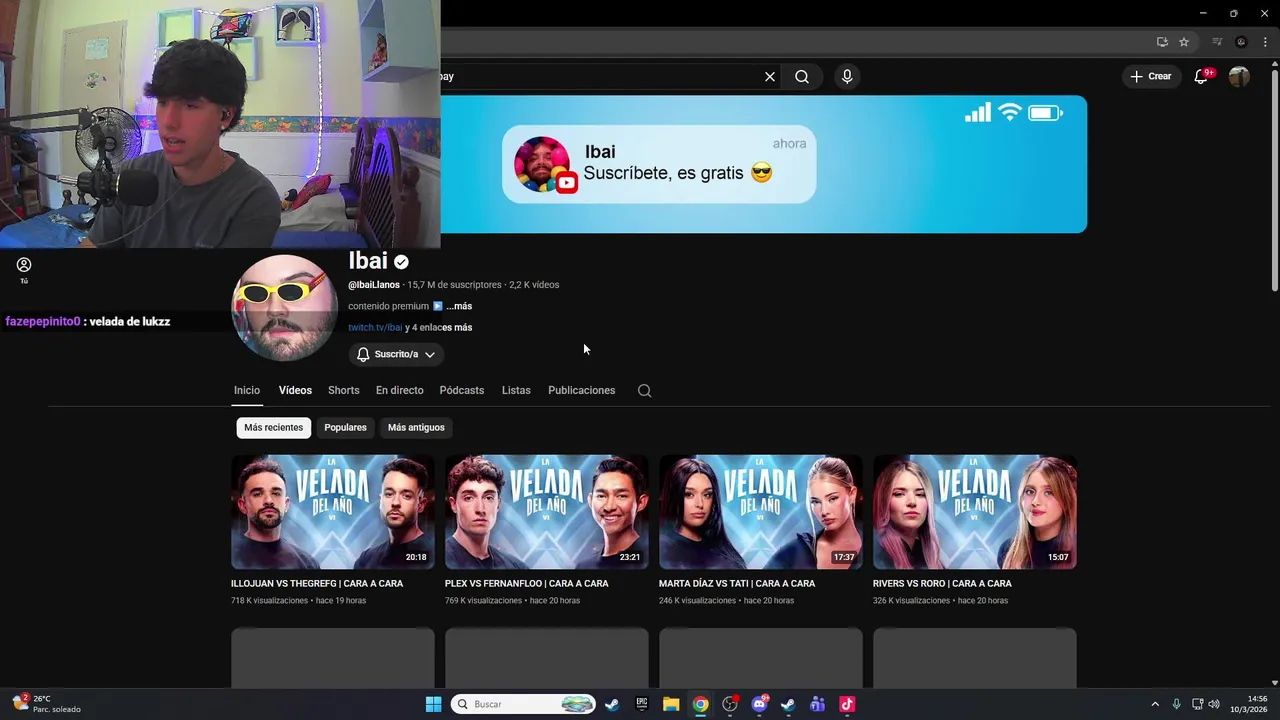Click the scrollbar up arrow
1280x720 pixels.
[1274, 65]
